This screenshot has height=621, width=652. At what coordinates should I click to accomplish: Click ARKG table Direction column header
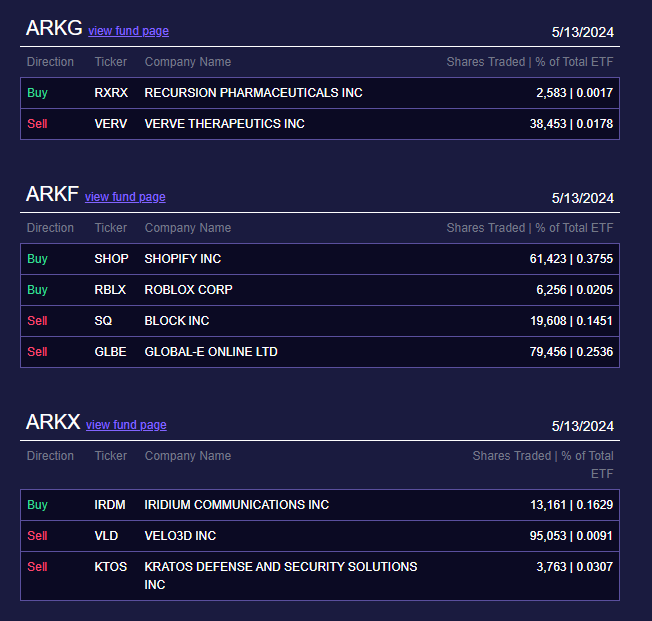[x=50, y=62]
